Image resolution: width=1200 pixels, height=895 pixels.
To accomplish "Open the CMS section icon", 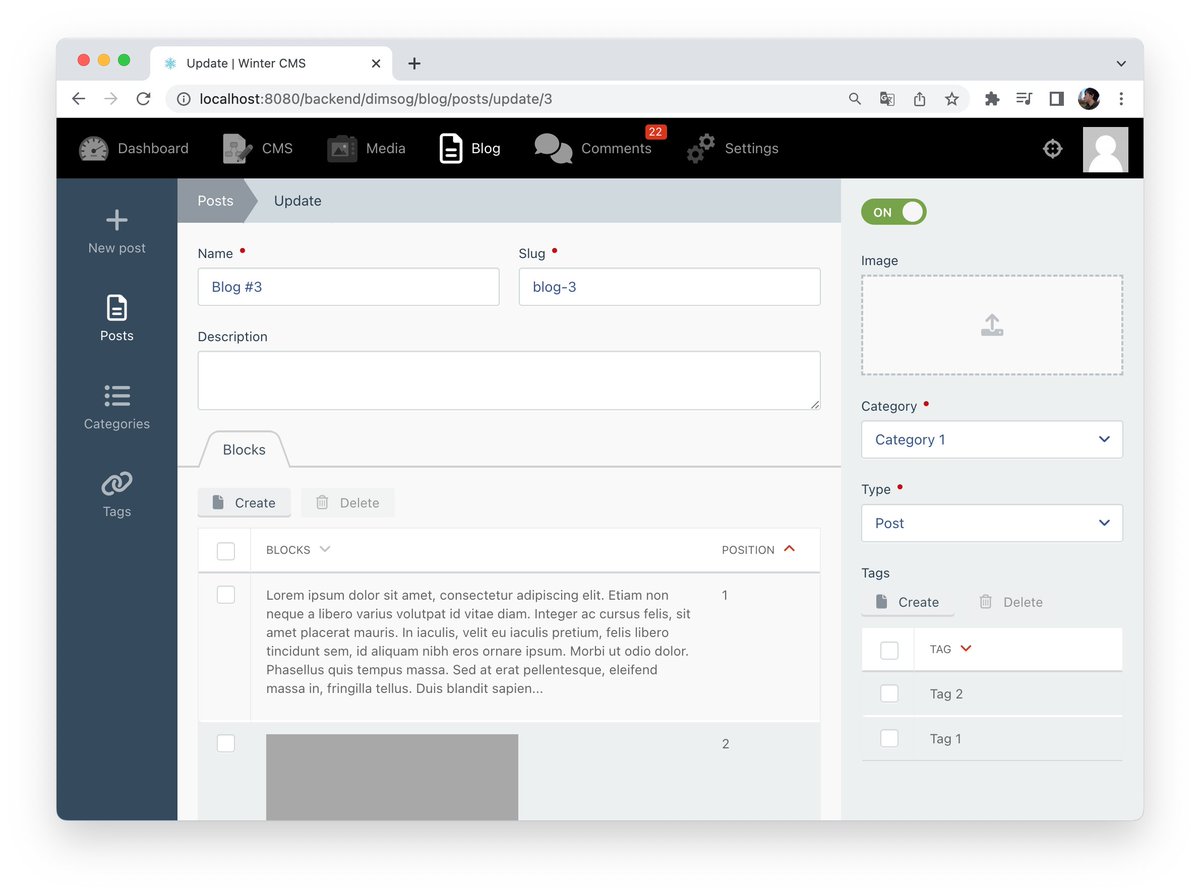I will click(238, 149).
